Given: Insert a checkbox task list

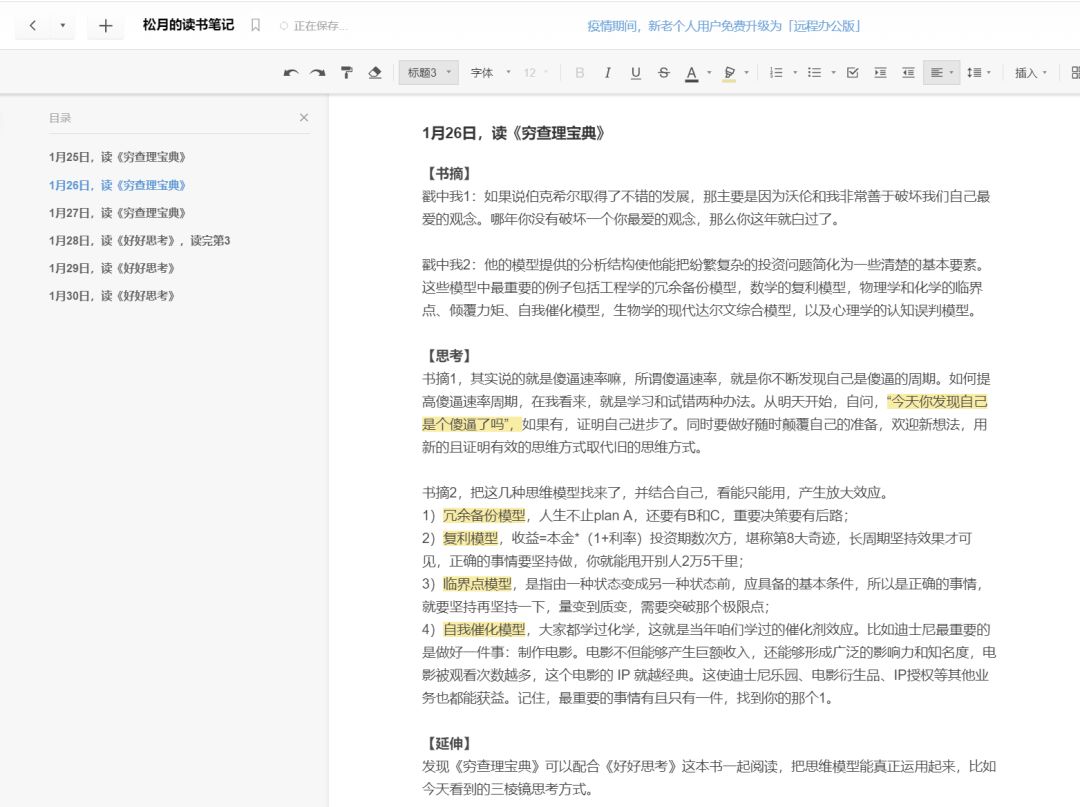Looking at the screenshot, I should [852, 73].
